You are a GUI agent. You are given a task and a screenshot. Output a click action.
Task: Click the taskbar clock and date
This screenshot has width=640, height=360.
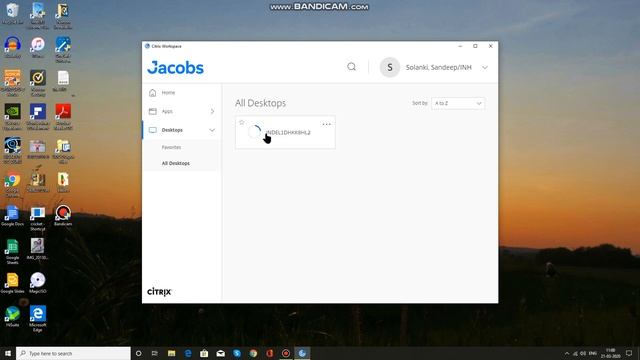[x=611, y=353]
